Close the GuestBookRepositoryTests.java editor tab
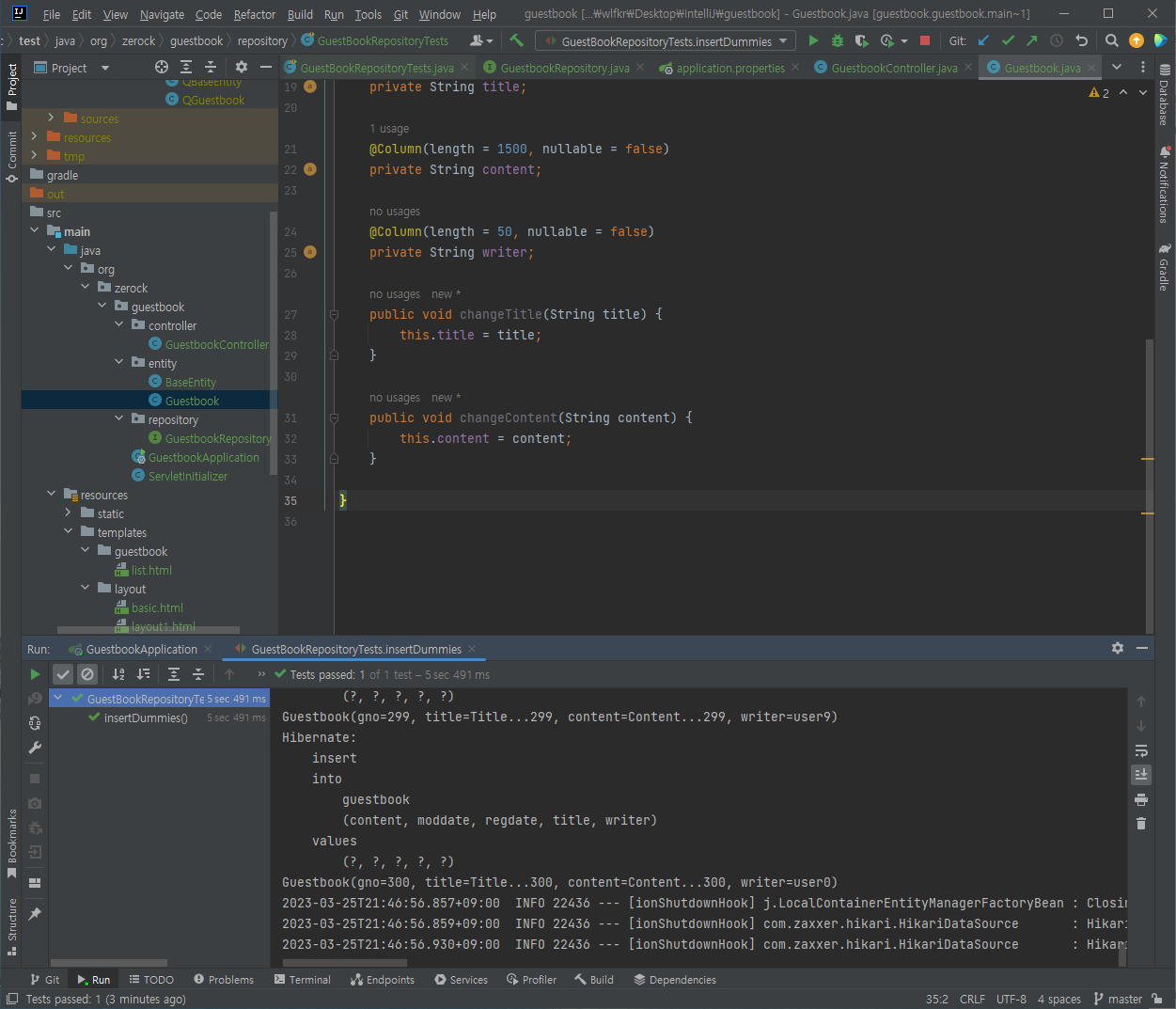Image resolution: width=1176 pixels, height=1009 pixels. [464, 68]
